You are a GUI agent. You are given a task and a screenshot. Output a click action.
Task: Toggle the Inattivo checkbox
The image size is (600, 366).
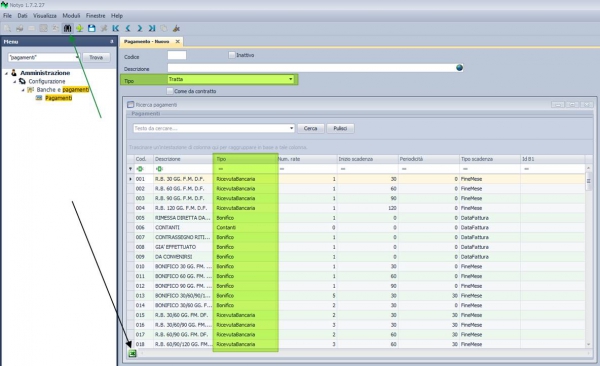point(232,55)
